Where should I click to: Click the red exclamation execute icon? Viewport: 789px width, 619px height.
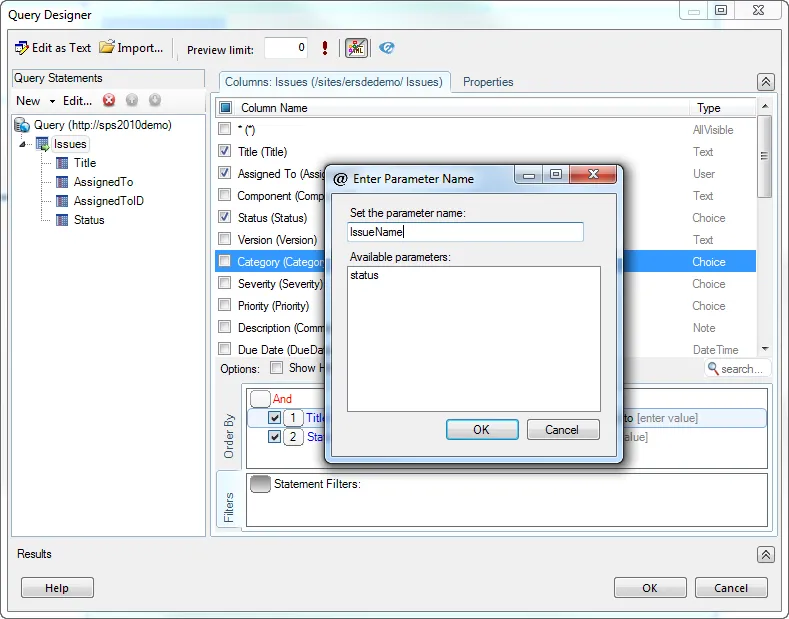[325, 48]
